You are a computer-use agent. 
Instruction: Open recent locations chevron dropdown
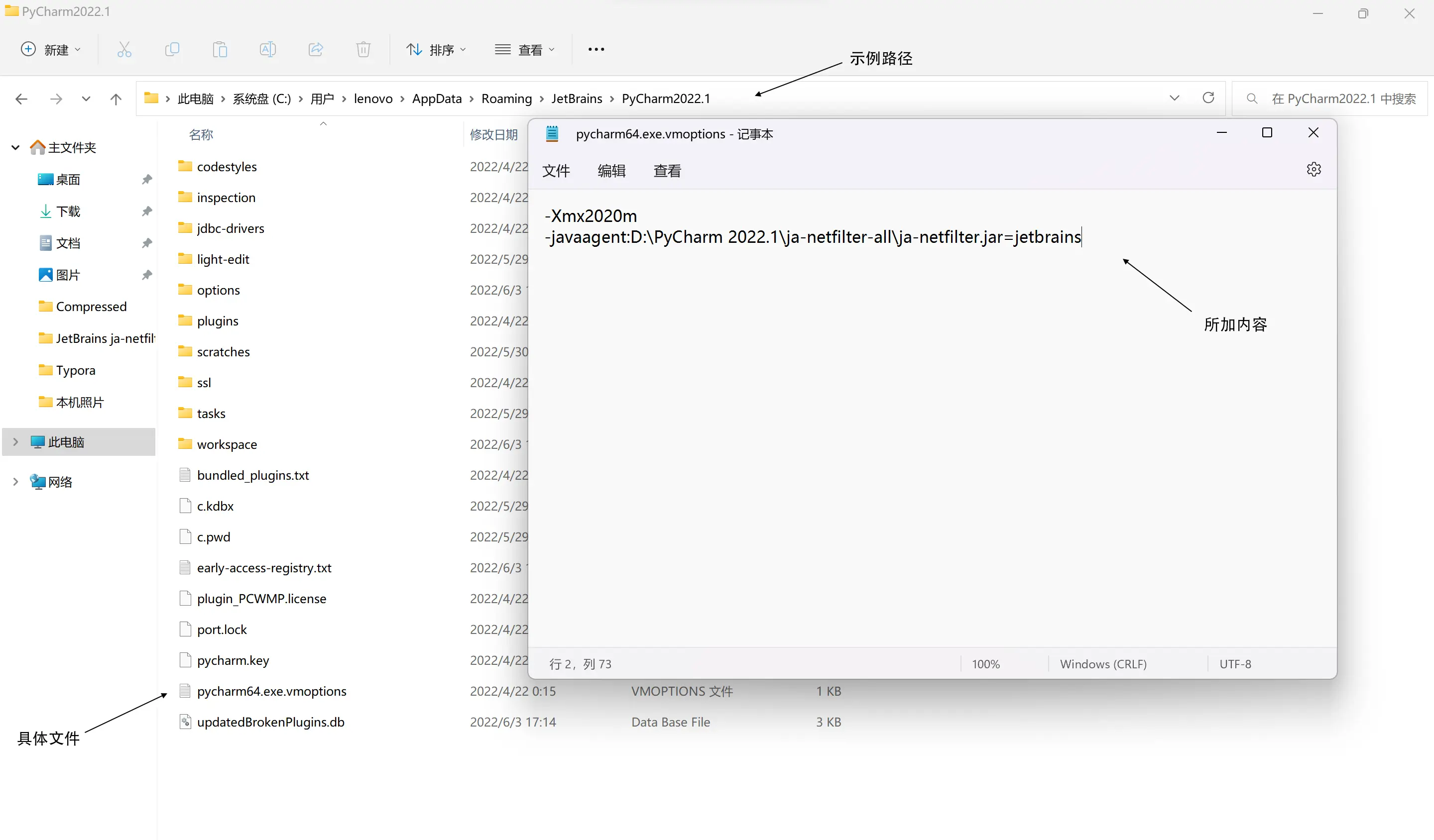86,99
